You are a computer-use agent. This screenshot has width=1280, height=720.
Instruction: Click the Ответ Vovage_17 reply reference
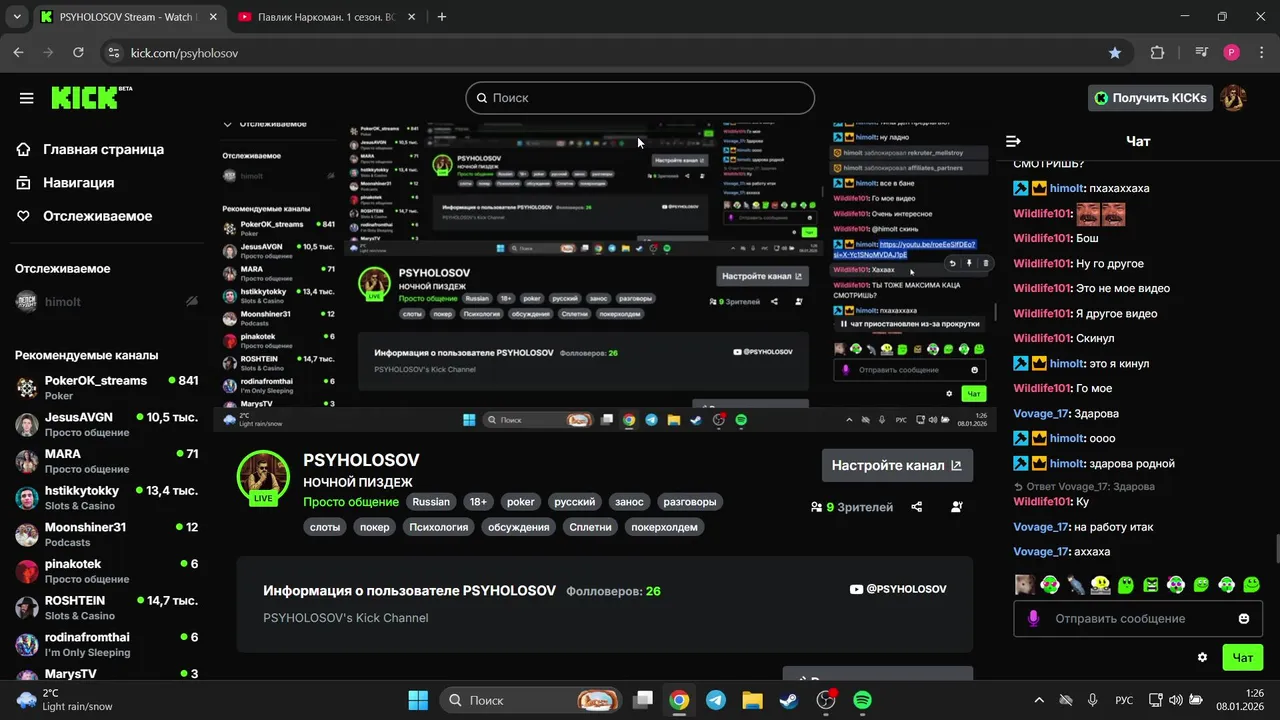coord(1084,486)
